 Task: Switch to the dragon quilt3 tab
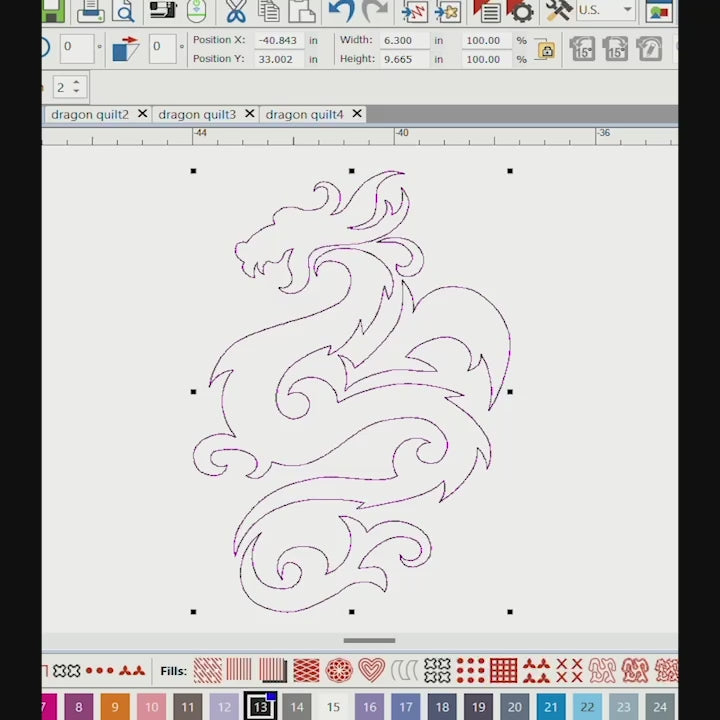pyautogui.click(x=197, y=114)
